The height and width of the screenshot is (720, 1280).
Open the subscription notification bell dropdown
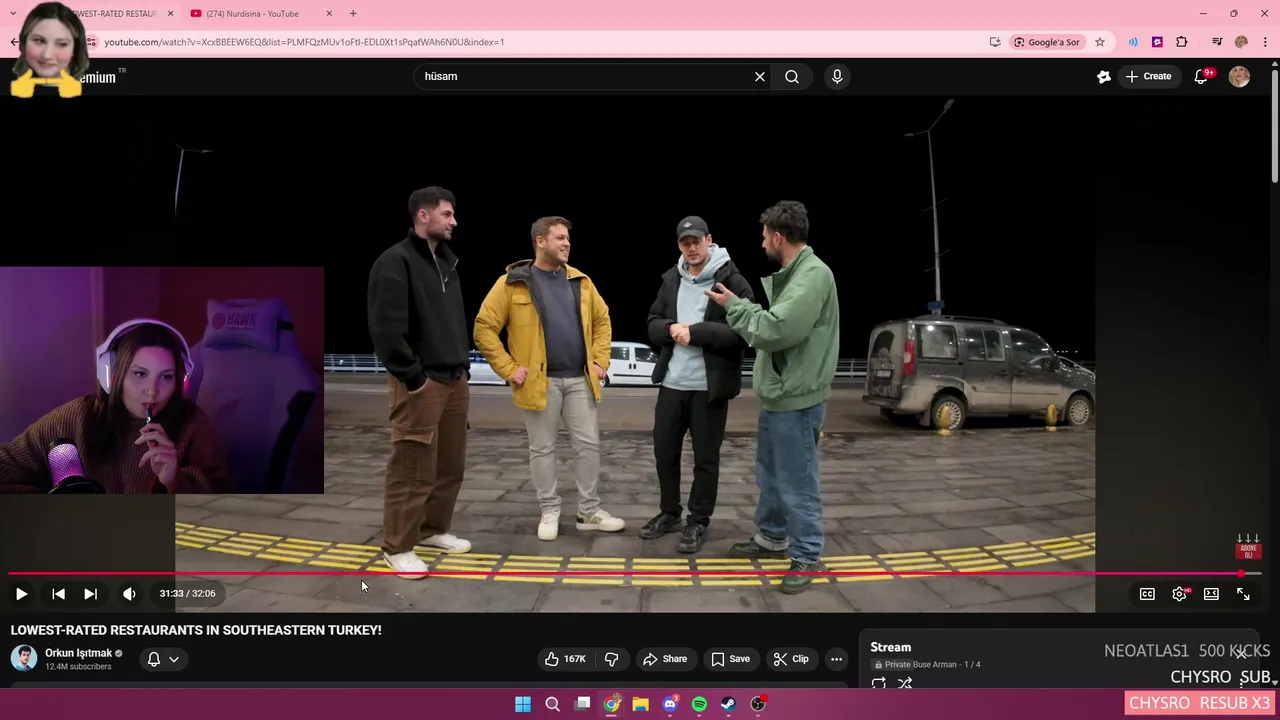163,659
